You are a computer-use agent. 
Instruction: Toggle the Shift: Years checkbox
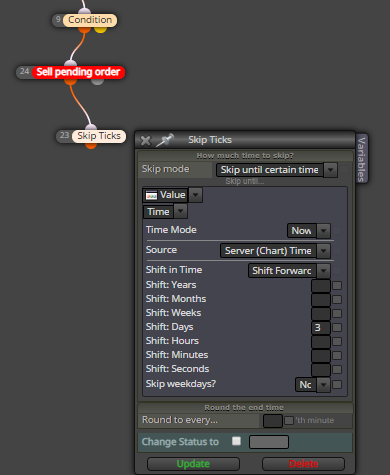337,286
